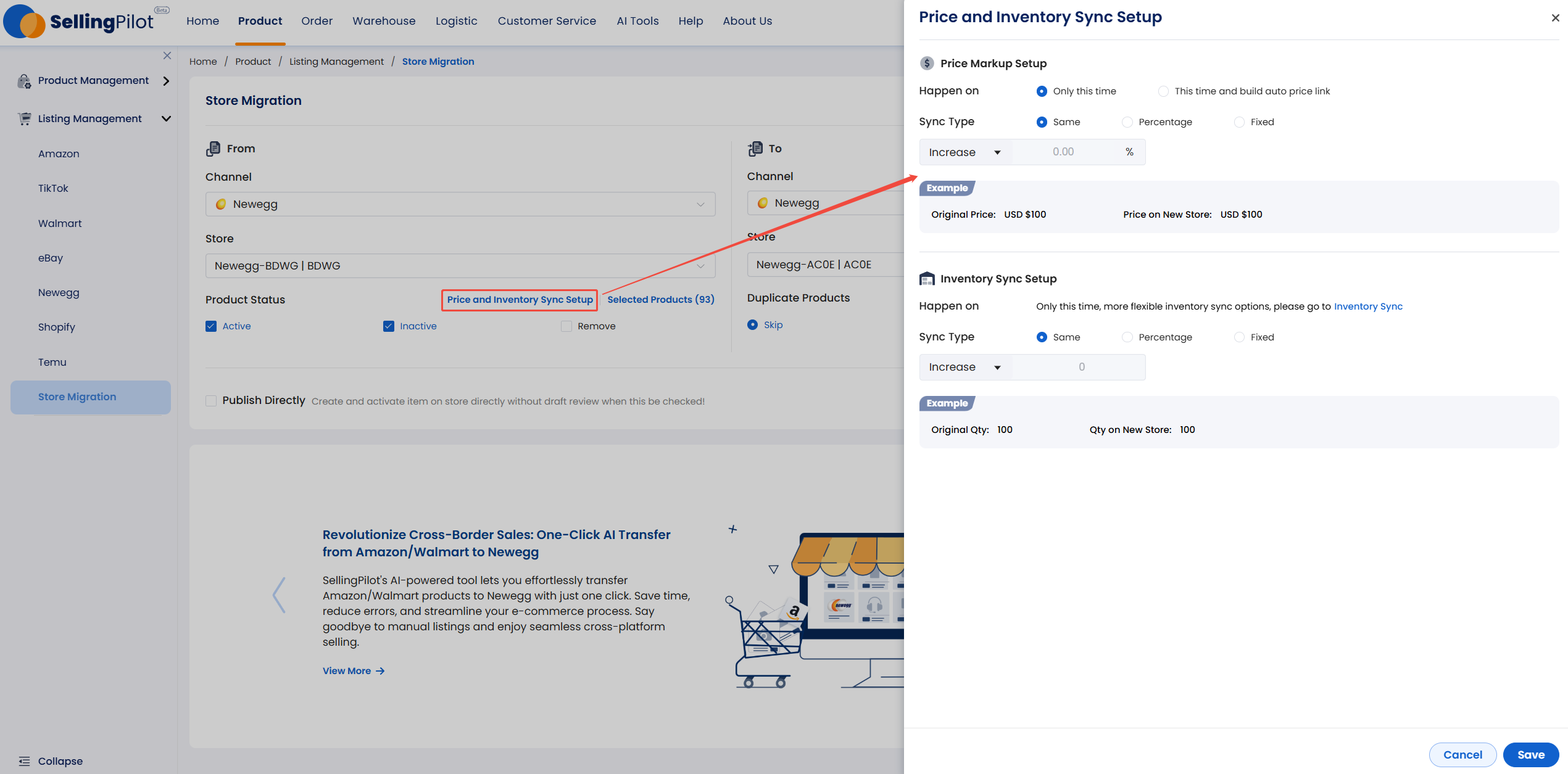Open Amazon in the sidebar
Screen dimensions: 1568x774
(x=59, y=154)
